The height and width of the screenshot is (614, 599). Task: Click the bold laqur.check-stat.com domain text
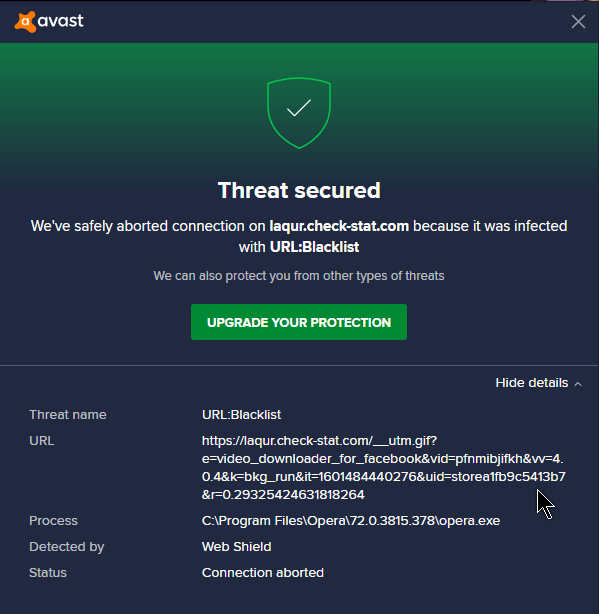point(339,226)
